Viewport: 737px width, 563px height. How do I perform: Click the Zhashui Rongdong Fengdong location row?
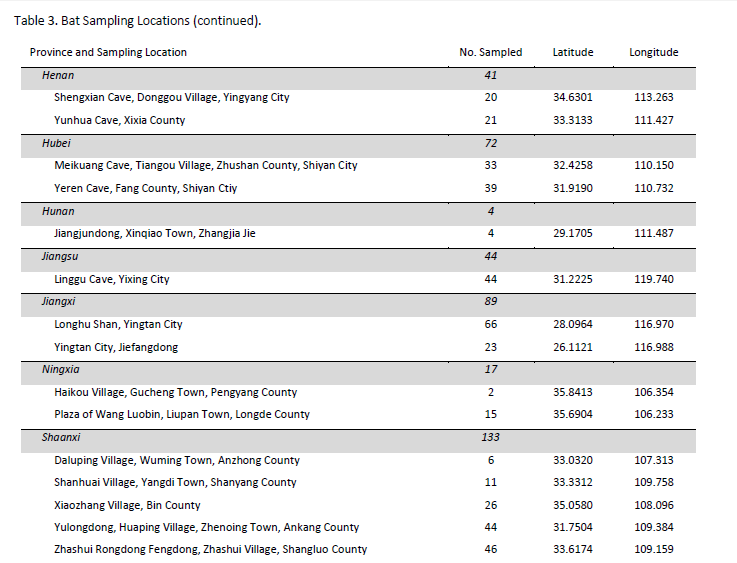click(210, 549)
